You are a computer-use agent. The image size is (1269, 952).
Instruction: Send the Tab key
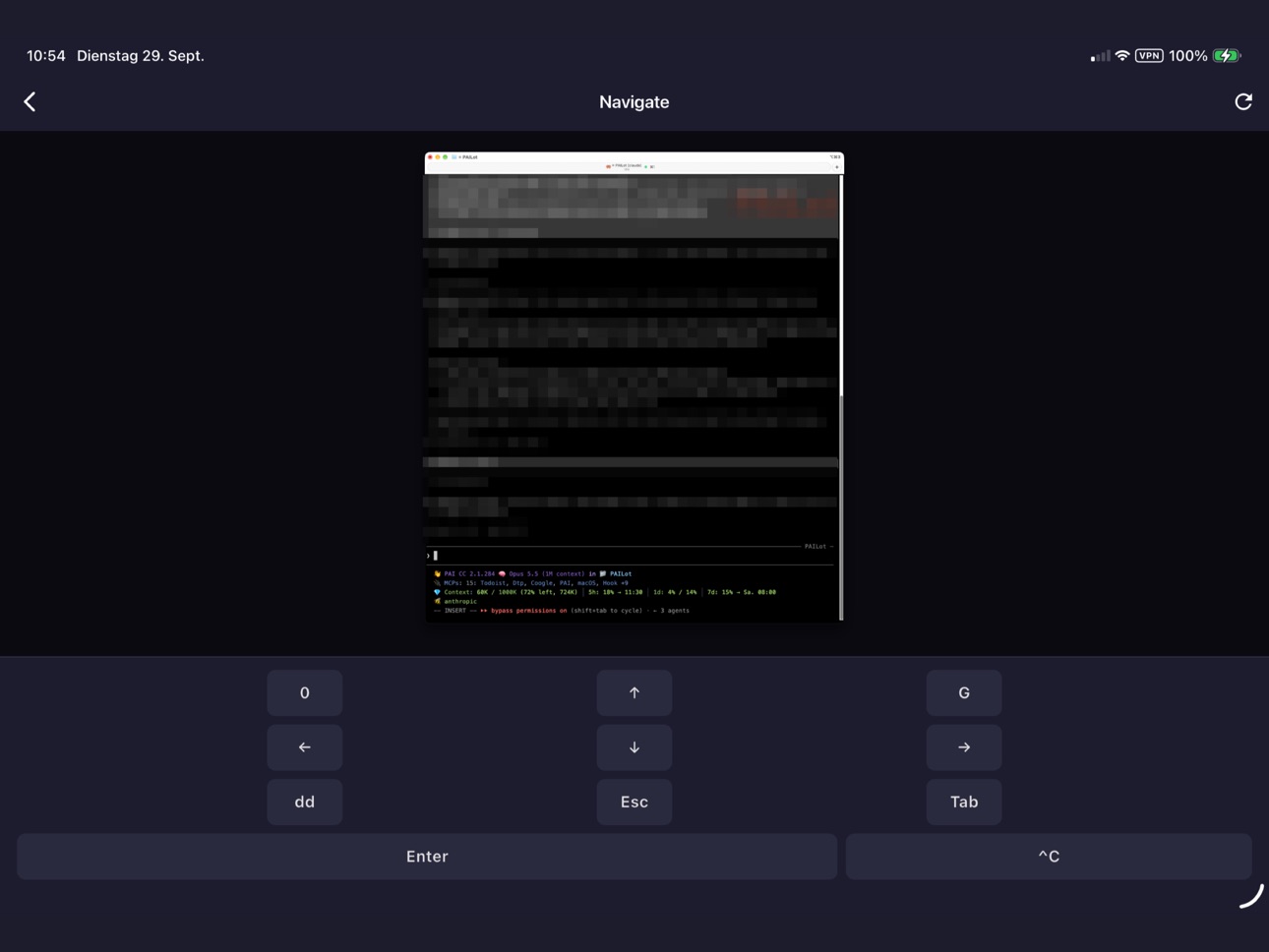[964, 802]
